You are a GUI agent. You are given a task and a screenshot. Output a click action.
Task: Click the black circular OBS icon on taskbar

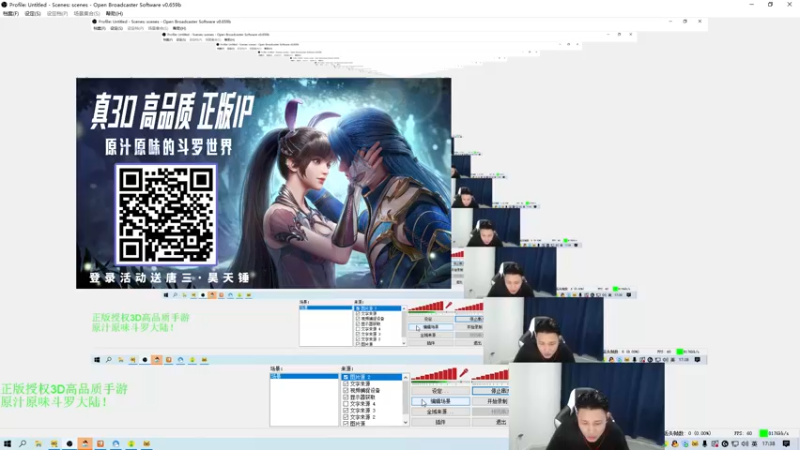(x=69, y=443)
